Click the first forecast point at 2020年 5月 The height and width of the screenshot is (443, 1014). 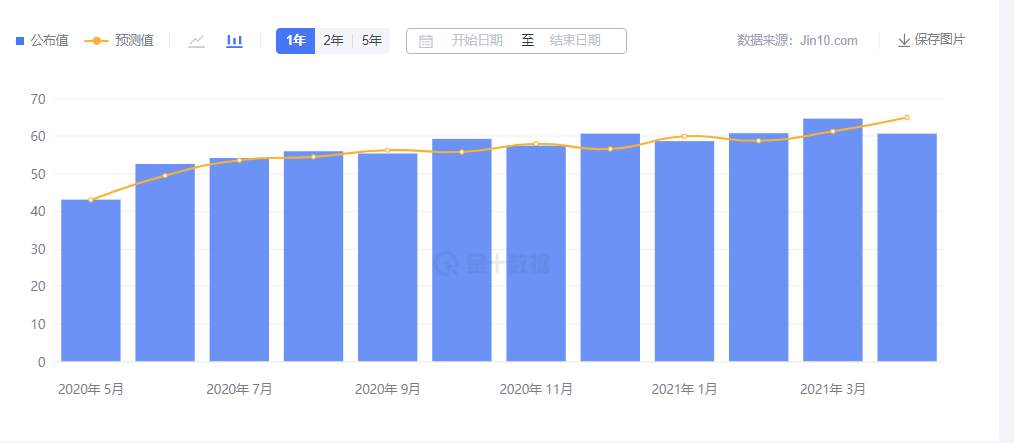91,200
